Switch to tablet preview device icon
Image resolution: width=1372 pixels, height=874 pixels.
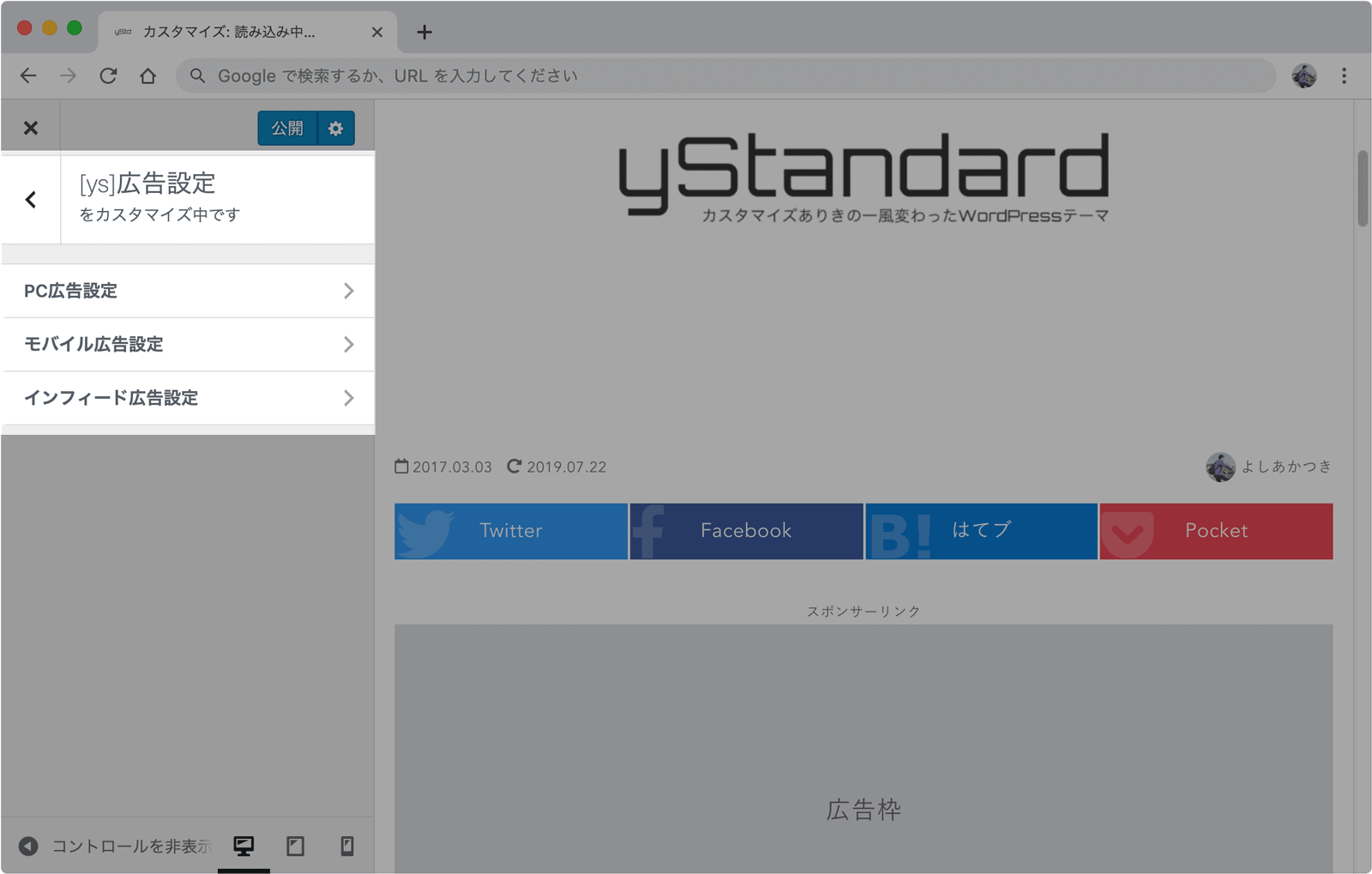tap(296, 847)
